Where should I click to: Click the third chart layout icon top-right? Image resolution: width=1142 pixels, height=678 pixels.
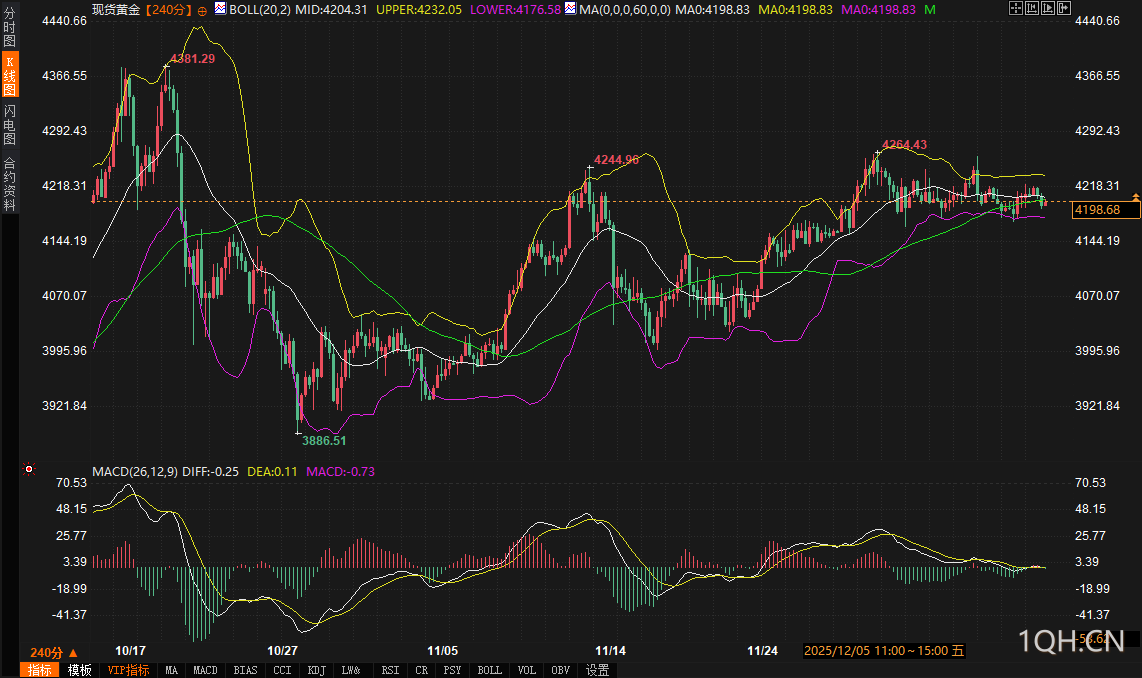tap(1047, 9)
